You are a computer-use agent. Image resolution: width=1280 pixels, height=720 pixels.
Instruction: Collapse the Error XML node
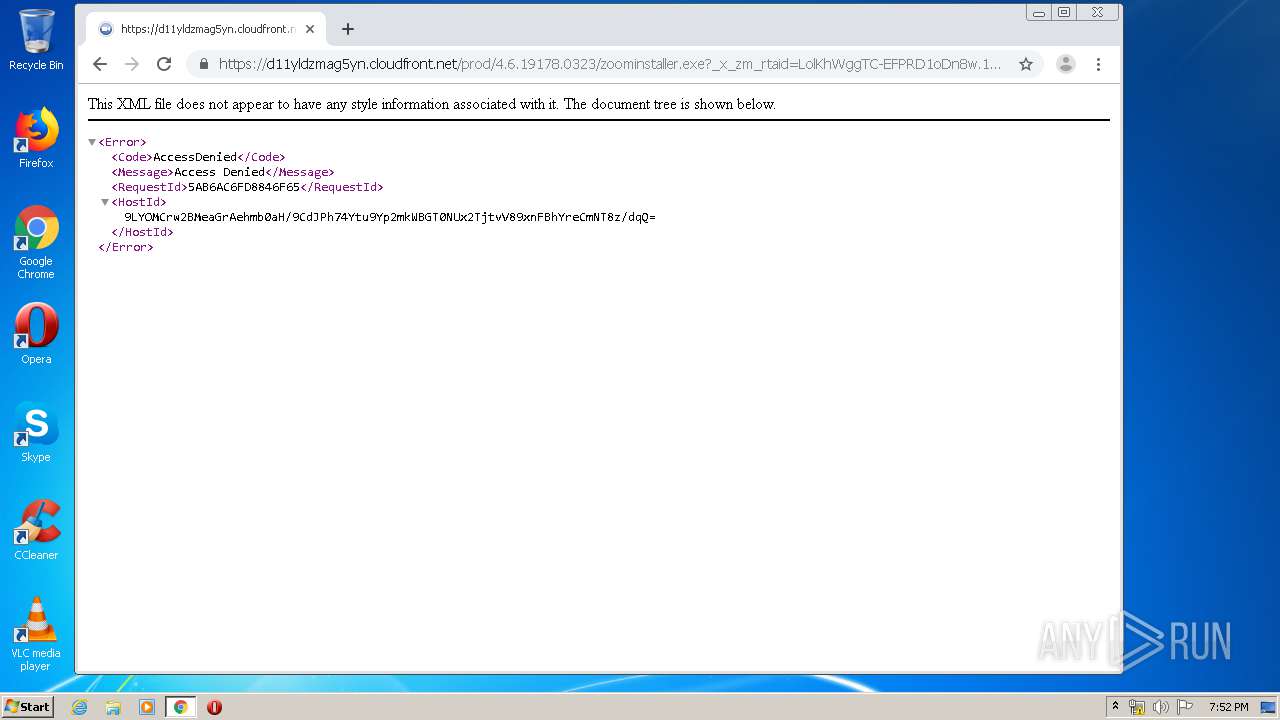coord(92,142)
